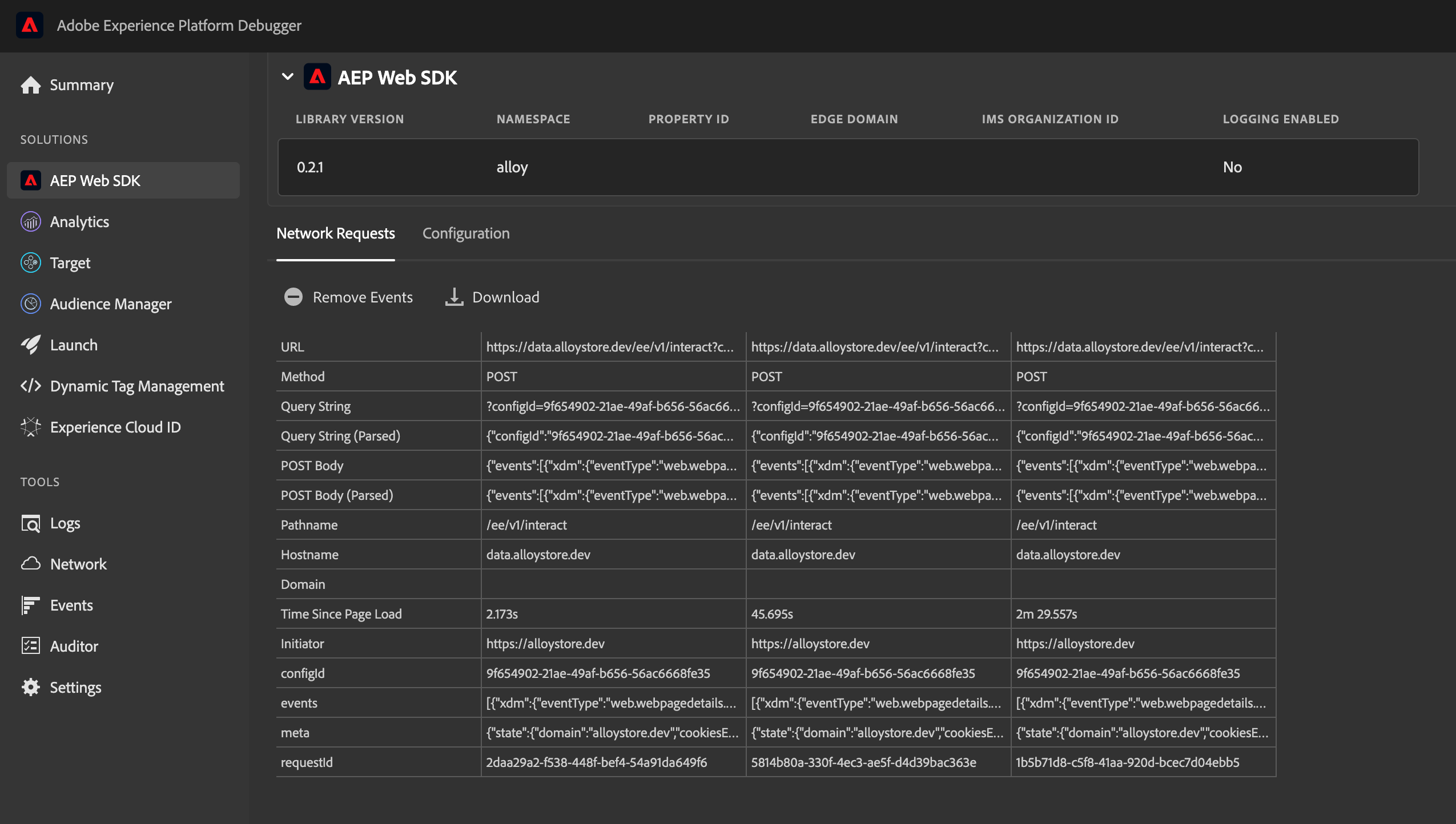
Task: Open the Launch sidebar label
Action: [x=74, y=345]
